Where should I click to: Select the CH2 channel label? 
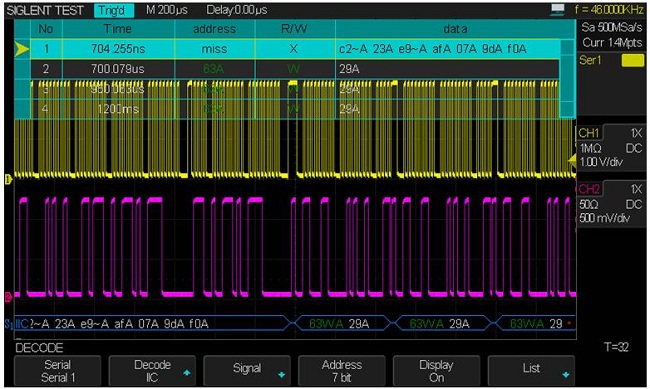click(589, 189)
